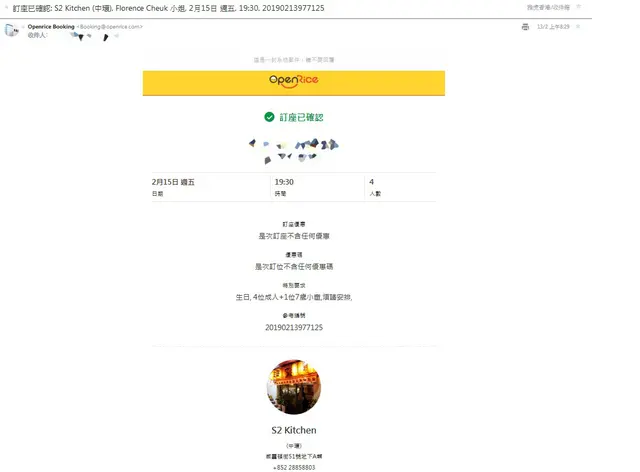Toggle the star beside the inbox folder label
This screenshot has height=472, width=640.
point(578,7)
